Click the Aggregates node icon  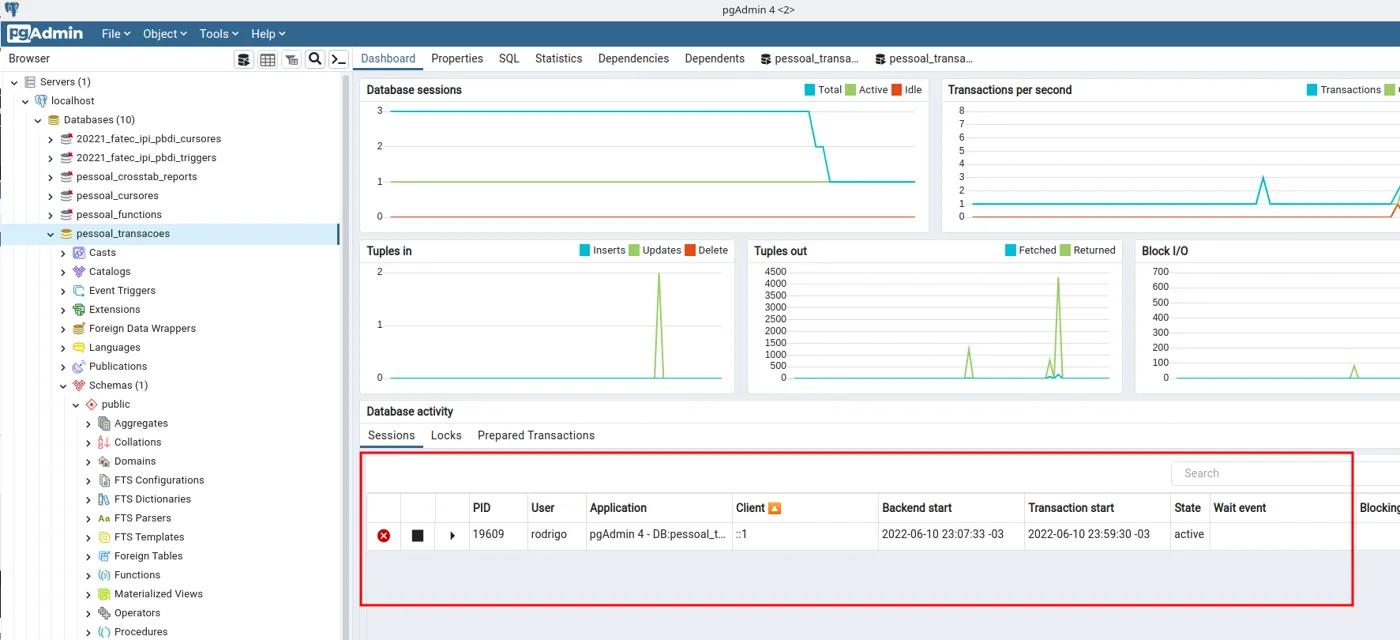104,424
